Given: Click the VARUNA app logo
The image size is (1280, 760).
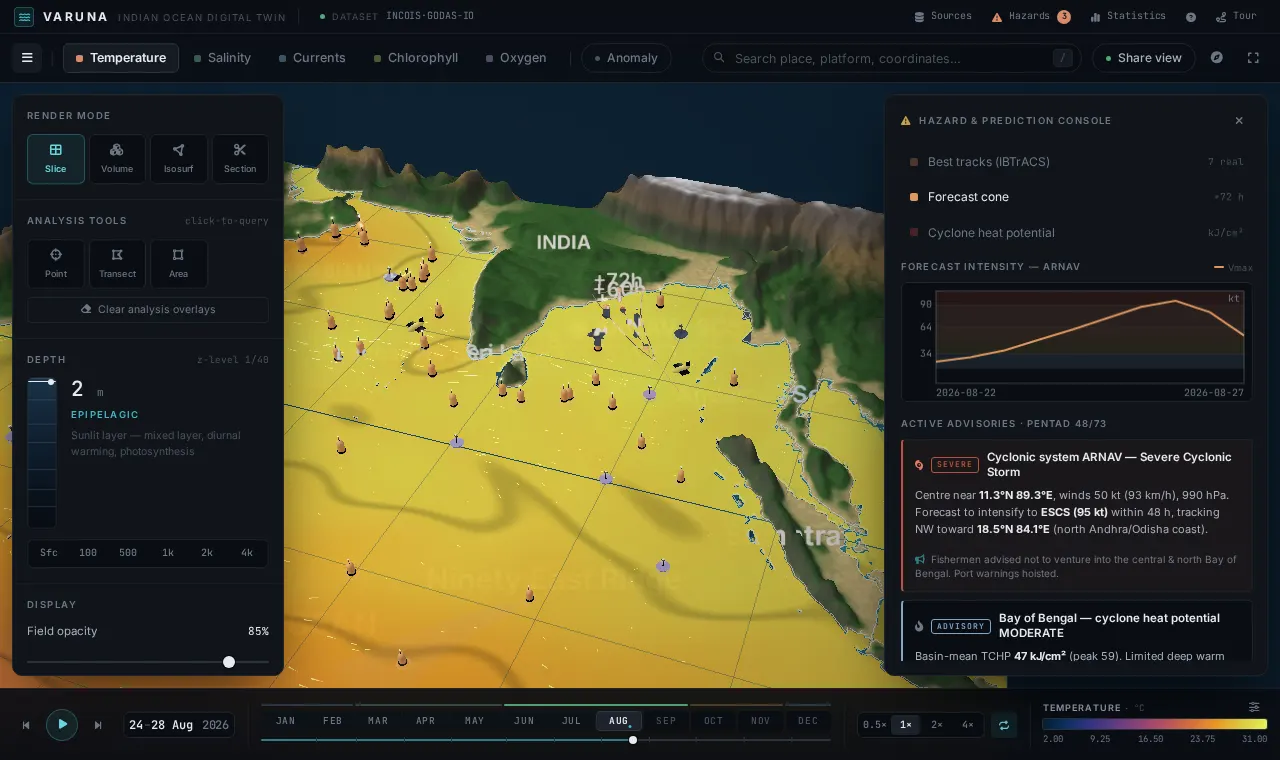Looking at the screenshot, I should tap(24, 17).
